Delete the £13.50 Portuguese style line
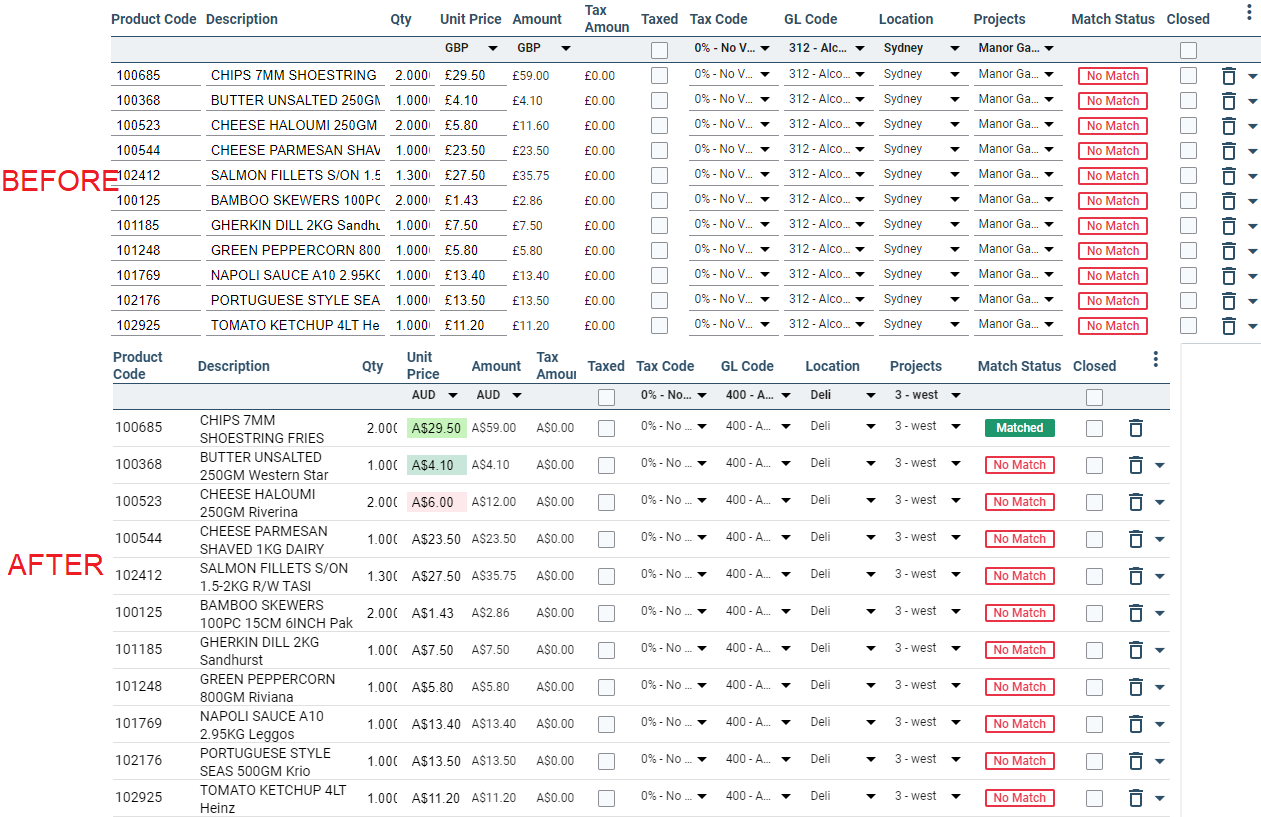Image resolution: width=1261 pixels, height=817 pixels. click(x=1229, y=301)
